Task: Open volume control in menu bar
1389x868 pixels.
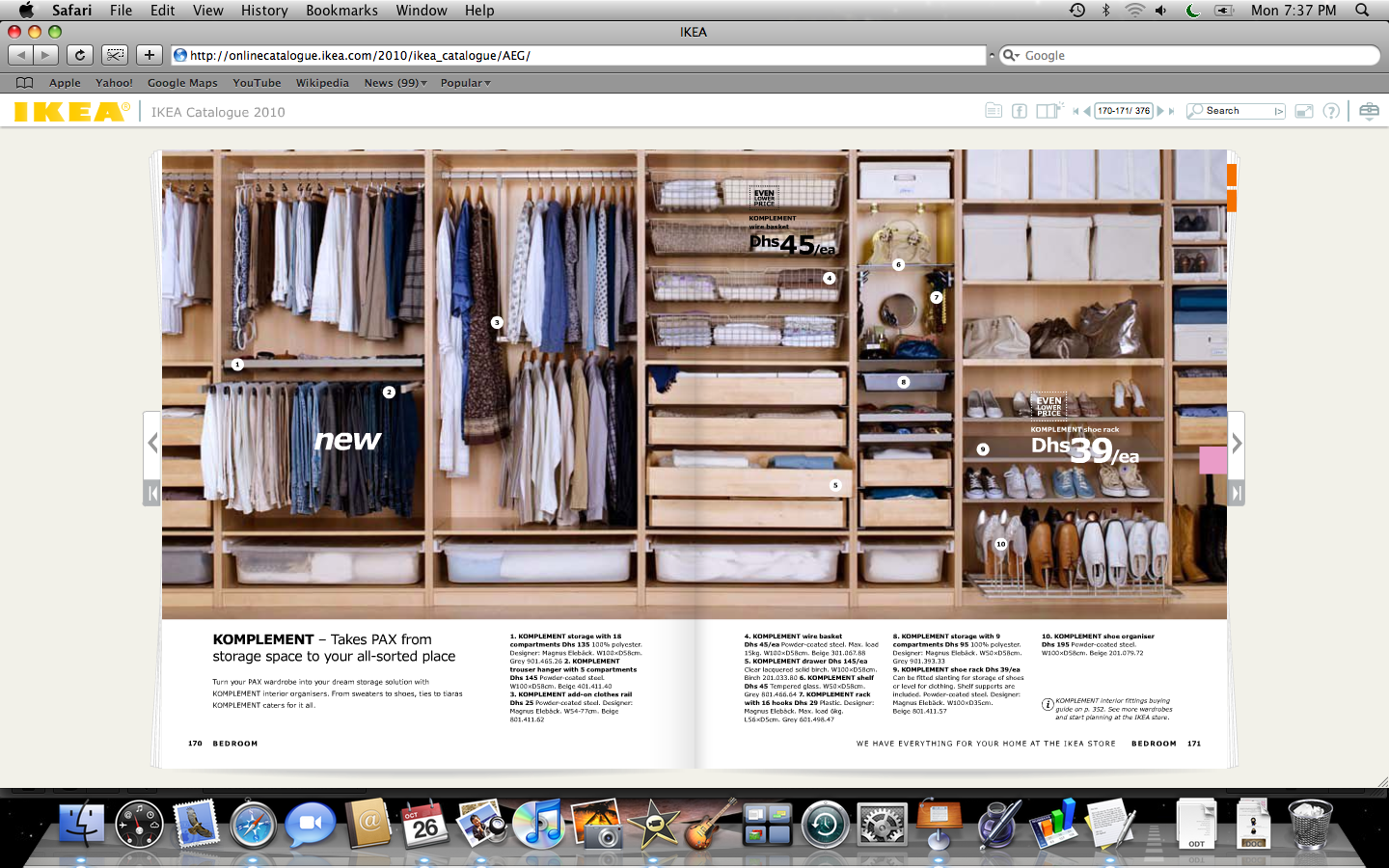Action: click(x=1161, y=10)
